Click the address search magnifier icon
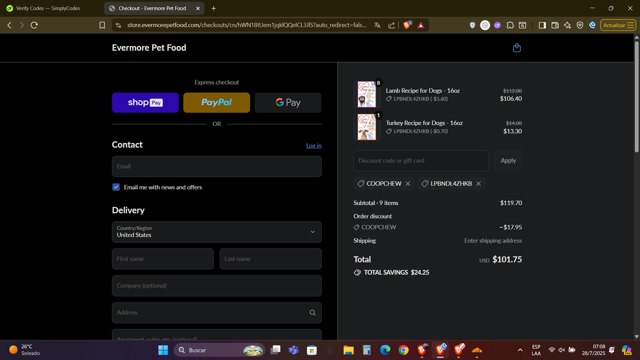Screen dimensions: 640x360 [x=312, y=313]
